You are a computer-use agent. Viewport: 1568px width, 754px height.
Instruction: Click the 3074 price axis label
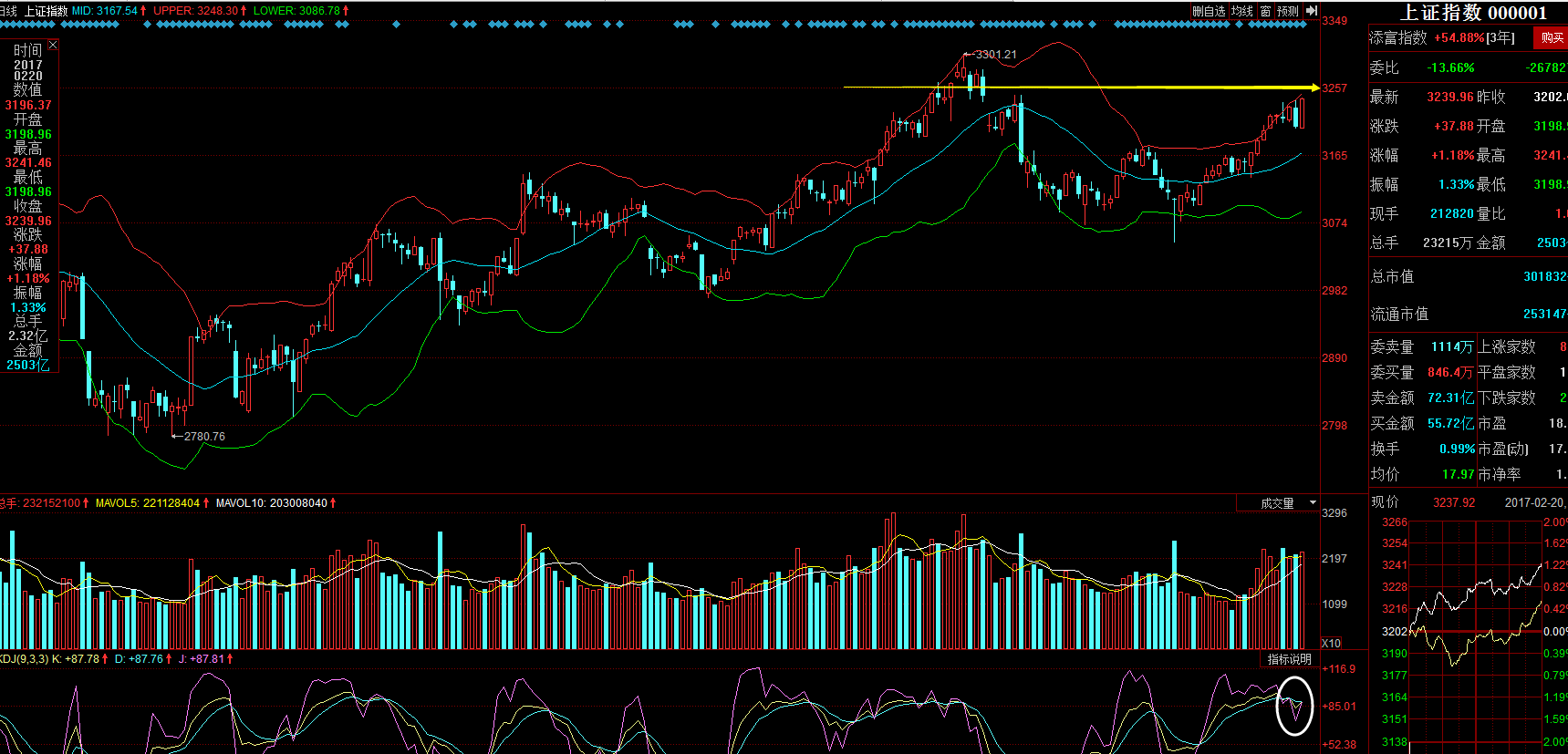point(1334,223)
